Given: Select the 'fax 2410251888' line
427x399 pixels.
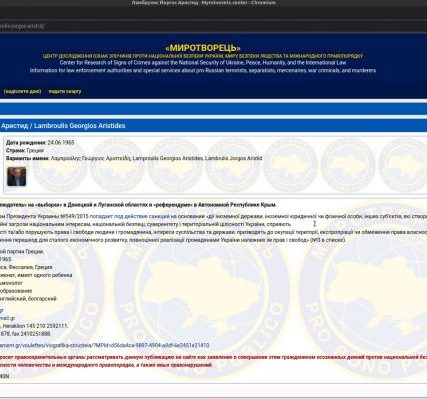Looking at the screenshot, I should point(25,334).
